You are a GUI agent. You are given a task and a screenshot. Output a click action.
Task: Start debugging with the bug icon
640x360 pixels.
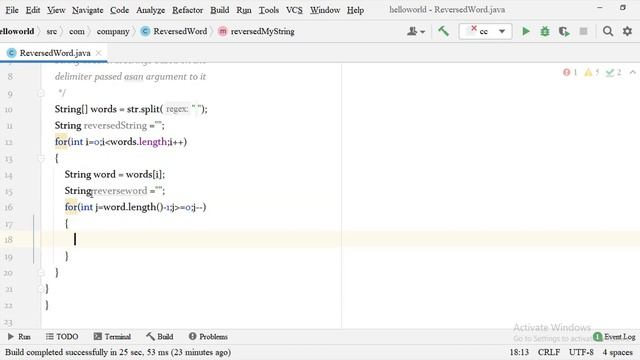click(x=545, y=31)
